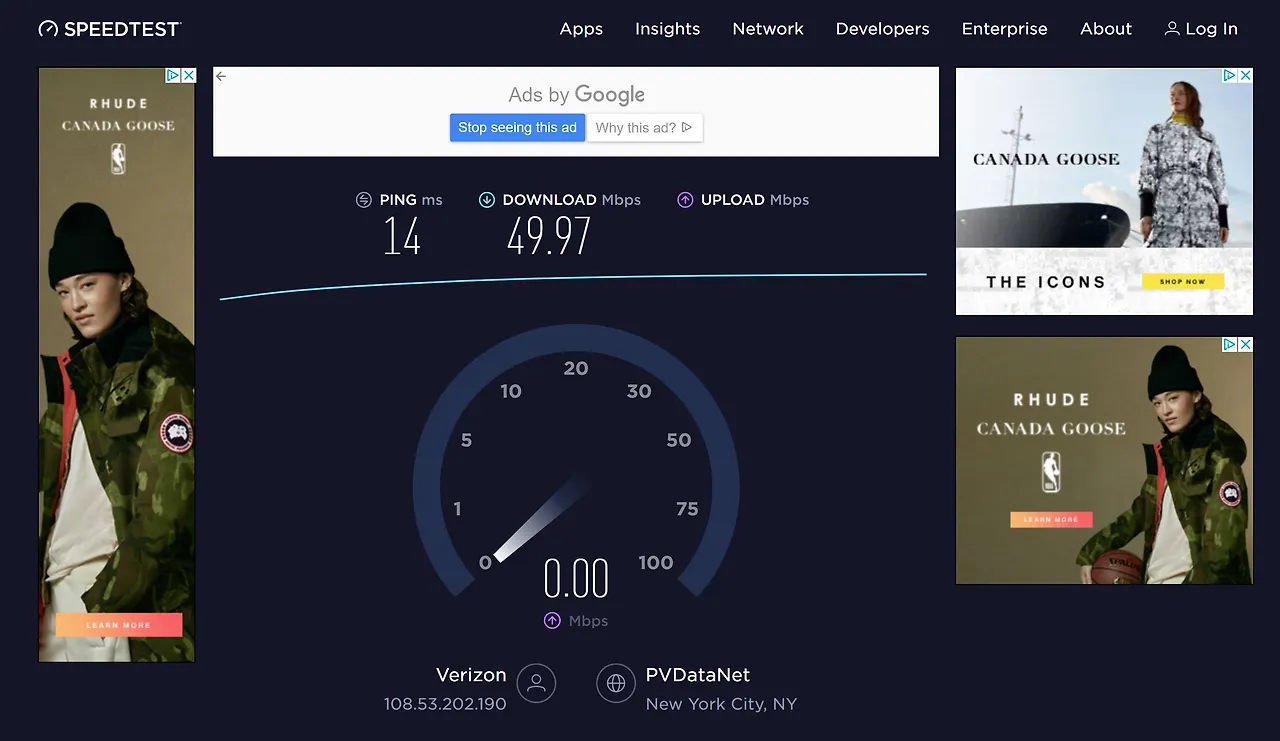
Task: Click the Verizon provider name
Action: tap(471, 675)
